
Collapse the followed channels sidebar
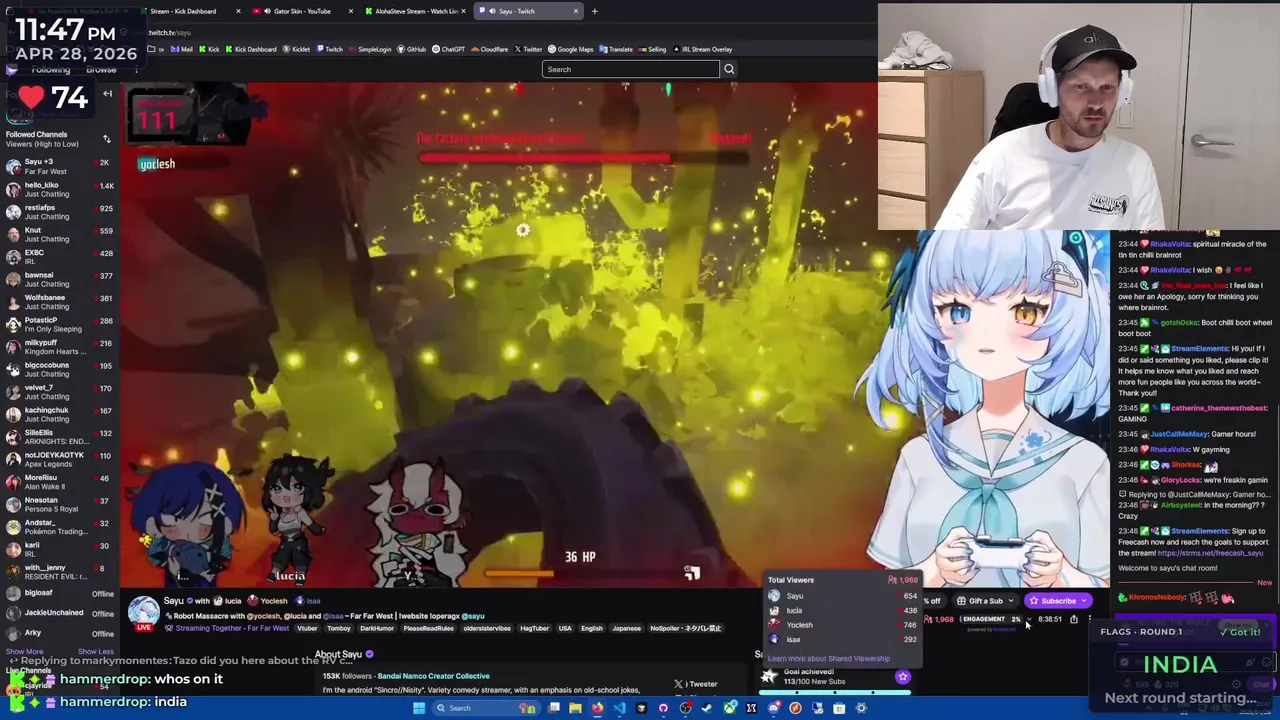pyautogui.click(x=107, y=94)
